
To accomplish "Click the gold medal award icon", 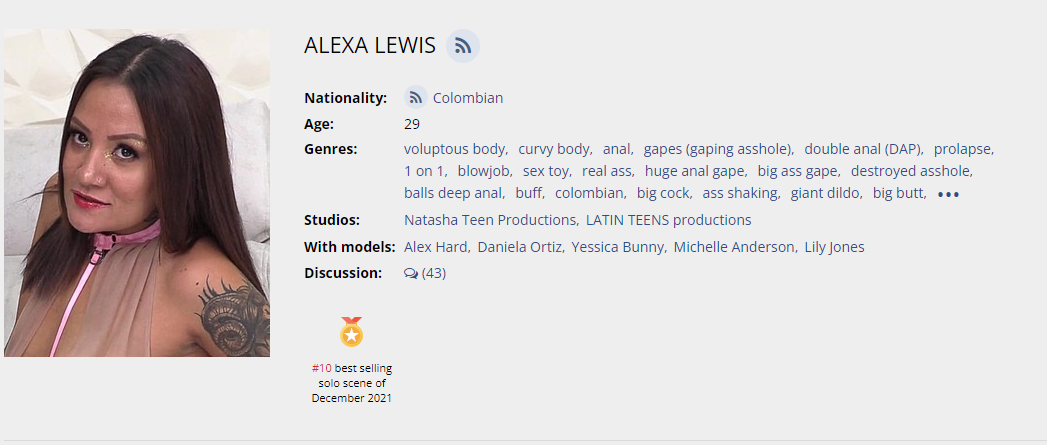I will (x=351, y=332).
